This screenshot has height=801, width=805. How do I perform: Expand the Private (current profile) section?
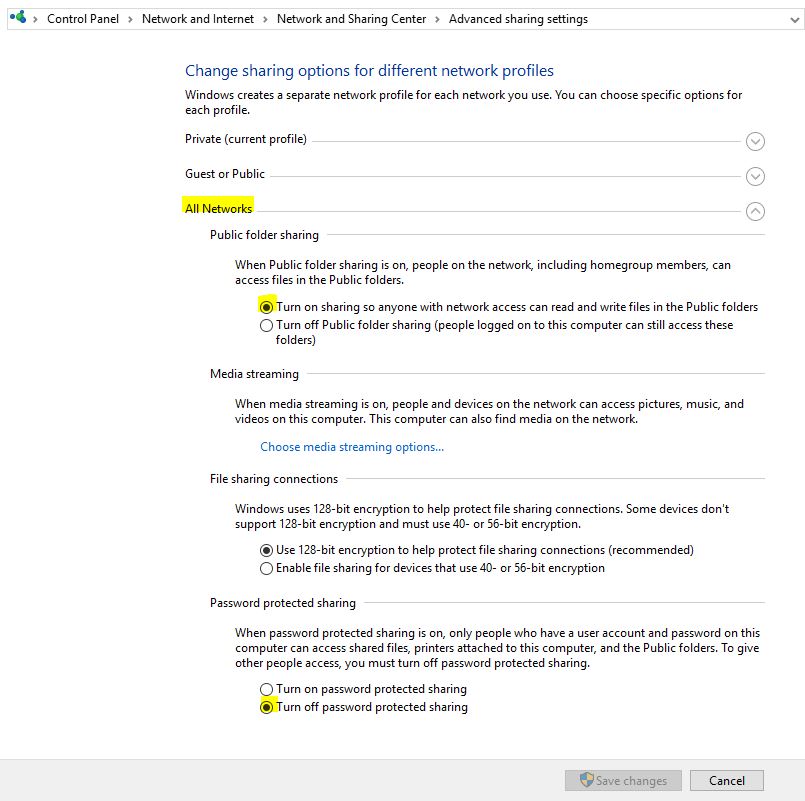(x=755, y=141)
